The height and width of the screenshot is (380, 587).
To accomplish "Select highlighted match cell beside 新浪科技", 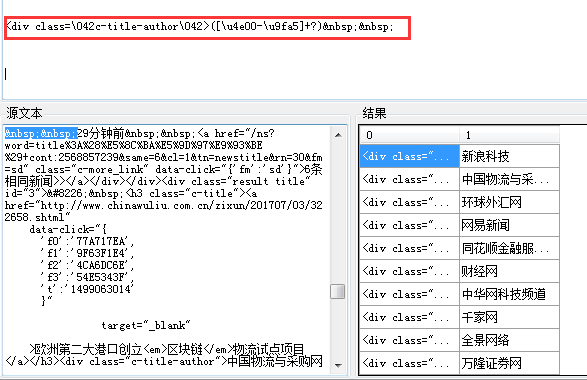I will tap(410, 156).
